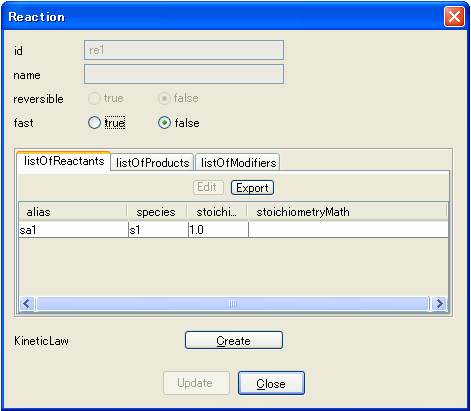Viewport: 471px width, 411px height.
Task: Select fast false radio button
Action: tap(164, 123)
